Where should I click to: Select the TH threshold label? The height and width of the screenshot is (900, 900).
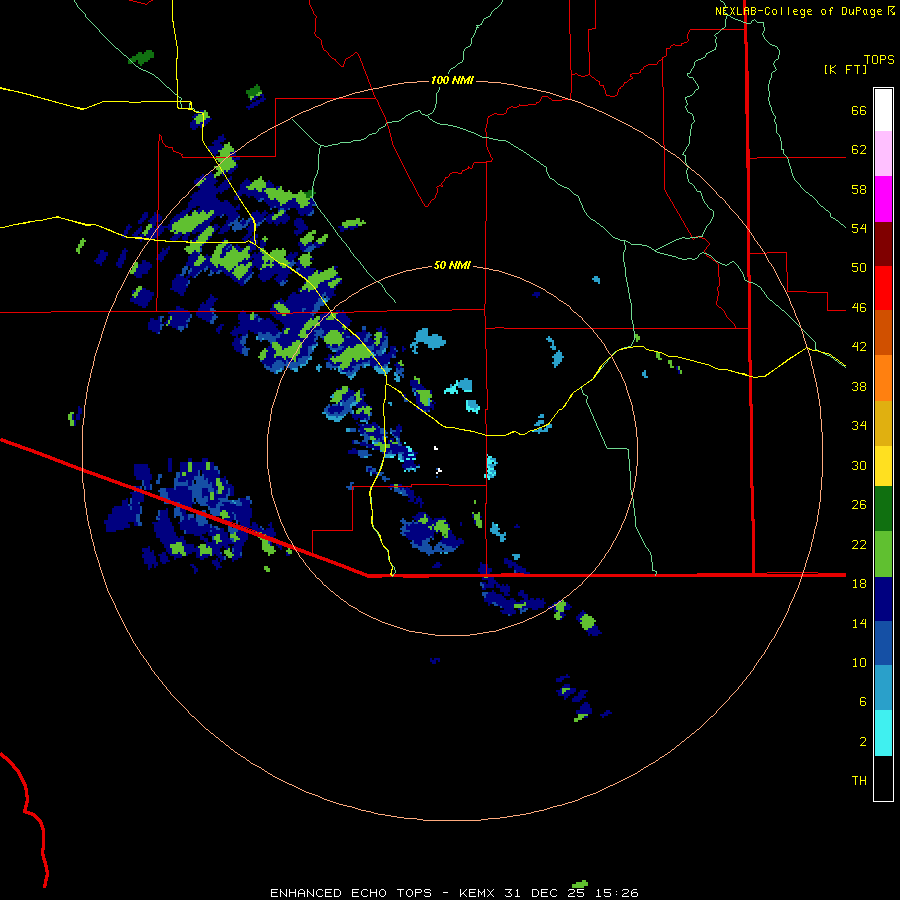pyautogui.click(x=859, y=781)
